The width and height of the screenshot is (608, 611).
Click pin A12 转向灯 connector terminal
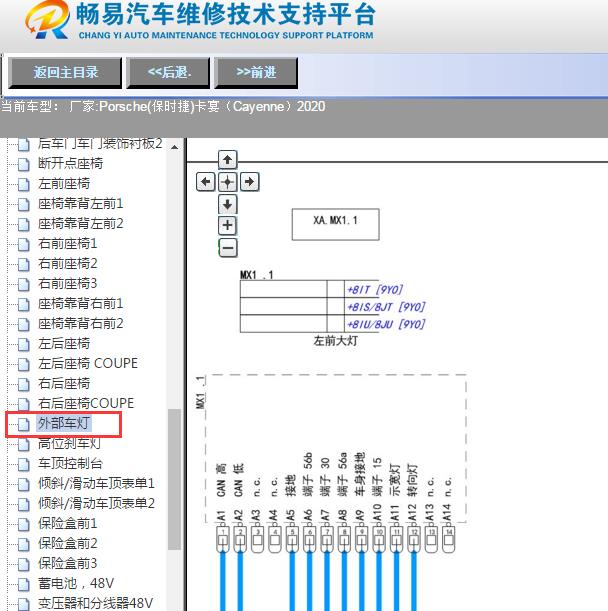(414, 539)
